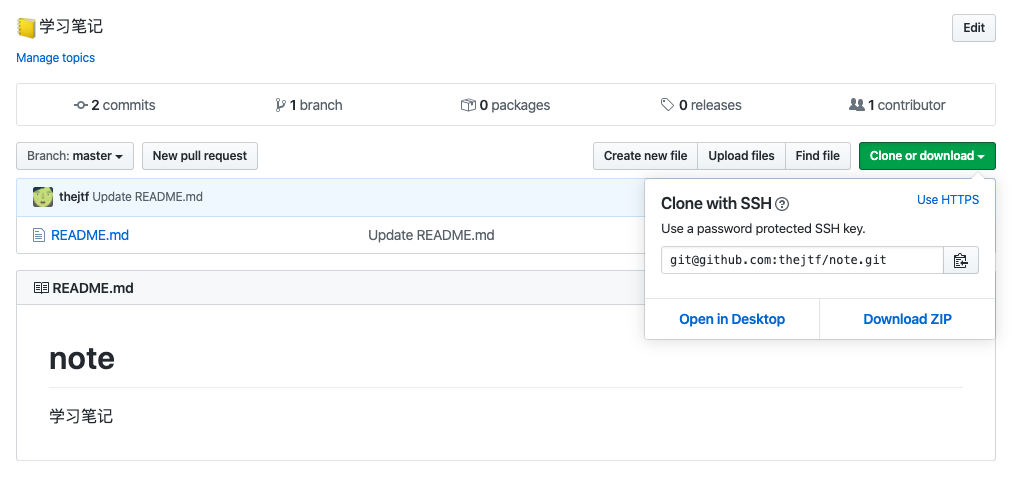
Task: Show the 1 contributor list
Action: click(897, 105)
